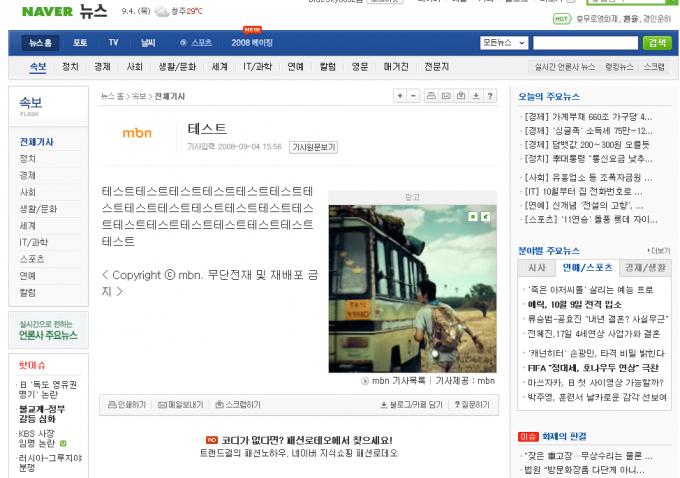Click the 기사원문보기 button
This screenshot has width=680, height=478.
click(314, 147)
